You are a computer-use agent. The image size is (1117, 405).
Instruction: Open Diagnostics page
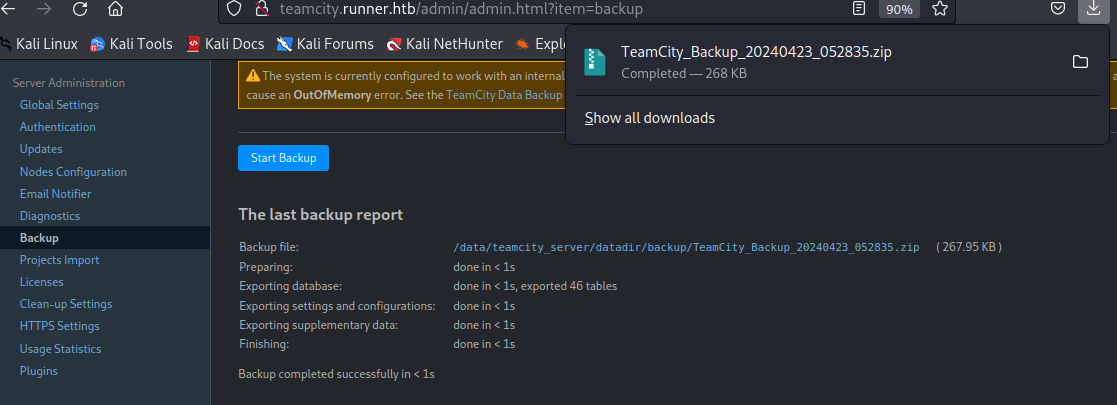click(50, 216)
